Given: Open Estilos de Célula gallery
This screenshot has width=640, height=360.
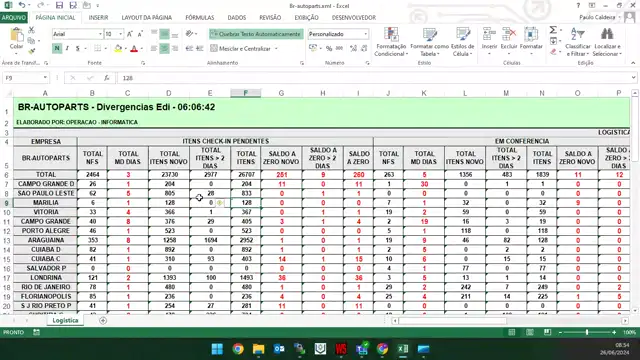Looking at the screenshot, I should [x=463, y=41].
